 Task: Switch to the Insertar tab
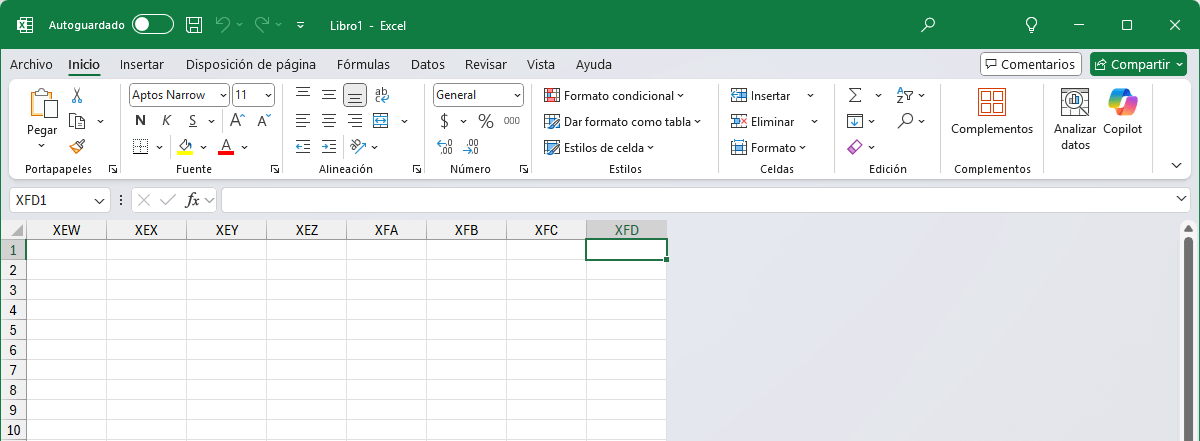pos(142,64)
